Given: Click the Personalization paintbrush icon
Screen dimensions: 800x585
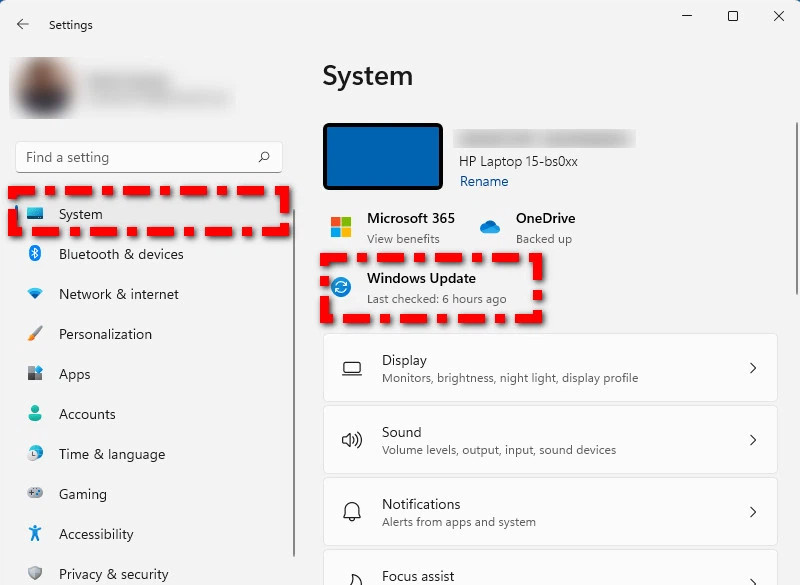Looking at the screenshot, I should click(x=35, y=334).
